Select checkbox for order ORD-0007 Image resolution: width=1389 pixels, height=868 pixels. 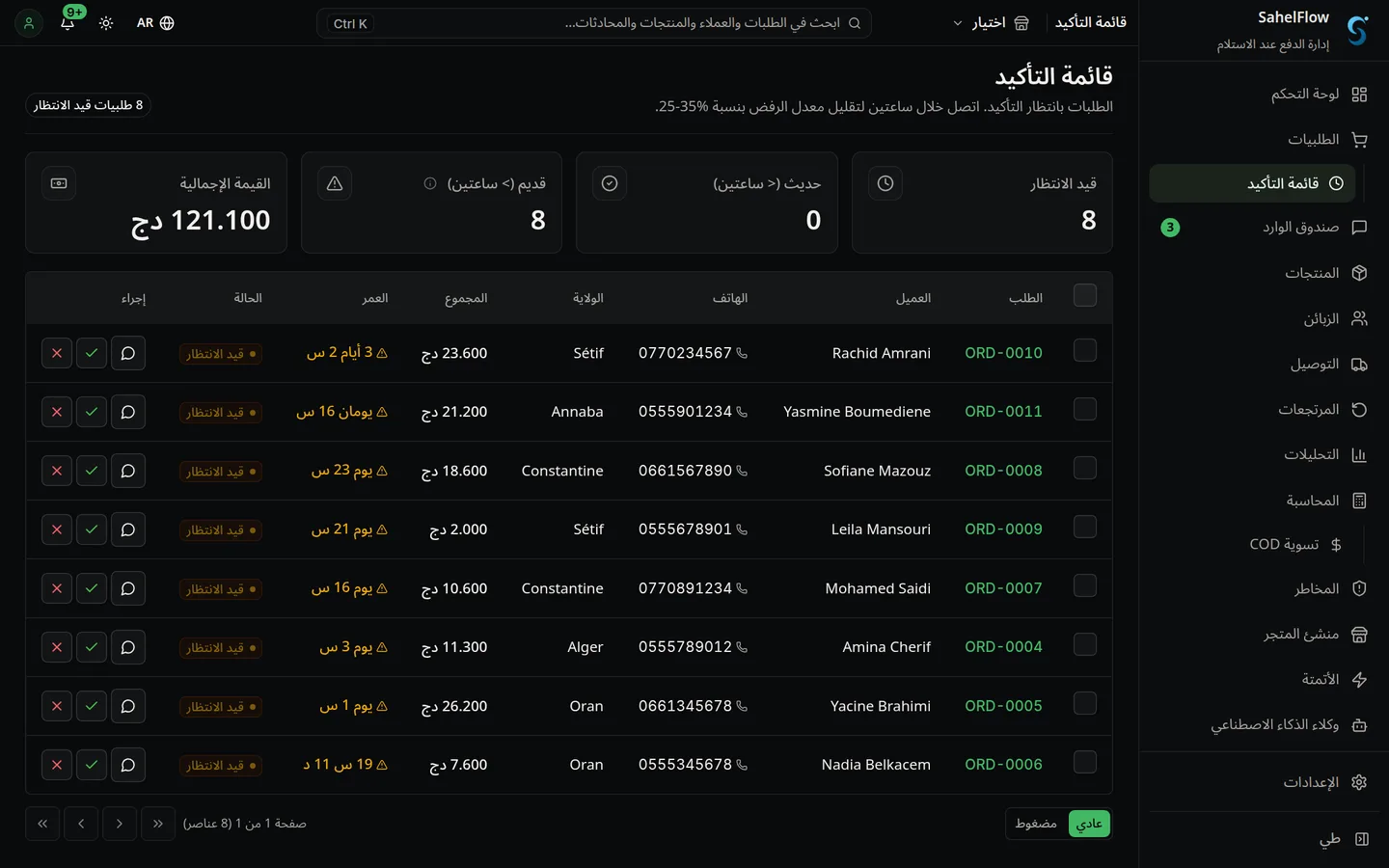pos(1085,585)
